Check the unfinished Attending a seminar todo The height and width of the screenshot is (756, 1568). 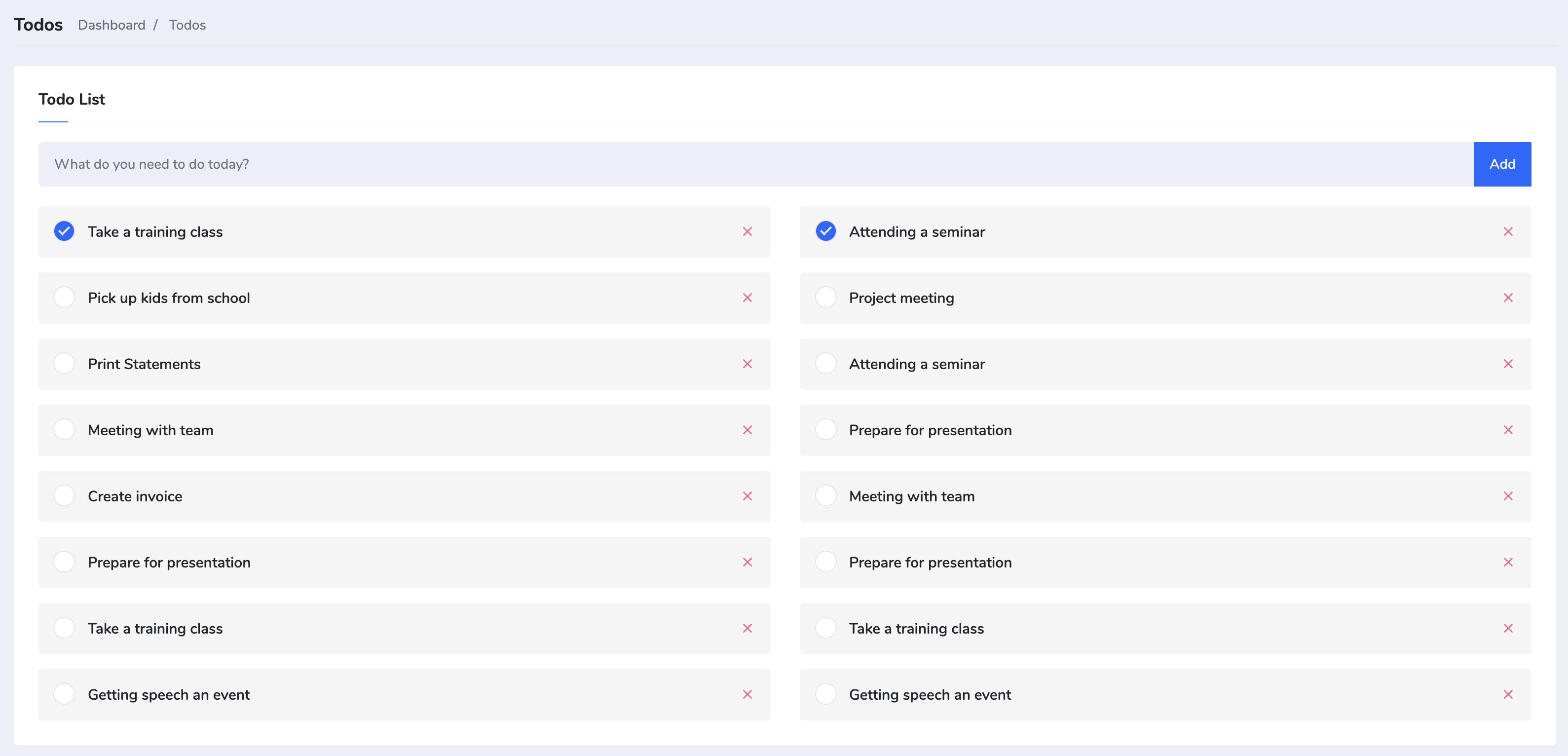pos(825,363)
